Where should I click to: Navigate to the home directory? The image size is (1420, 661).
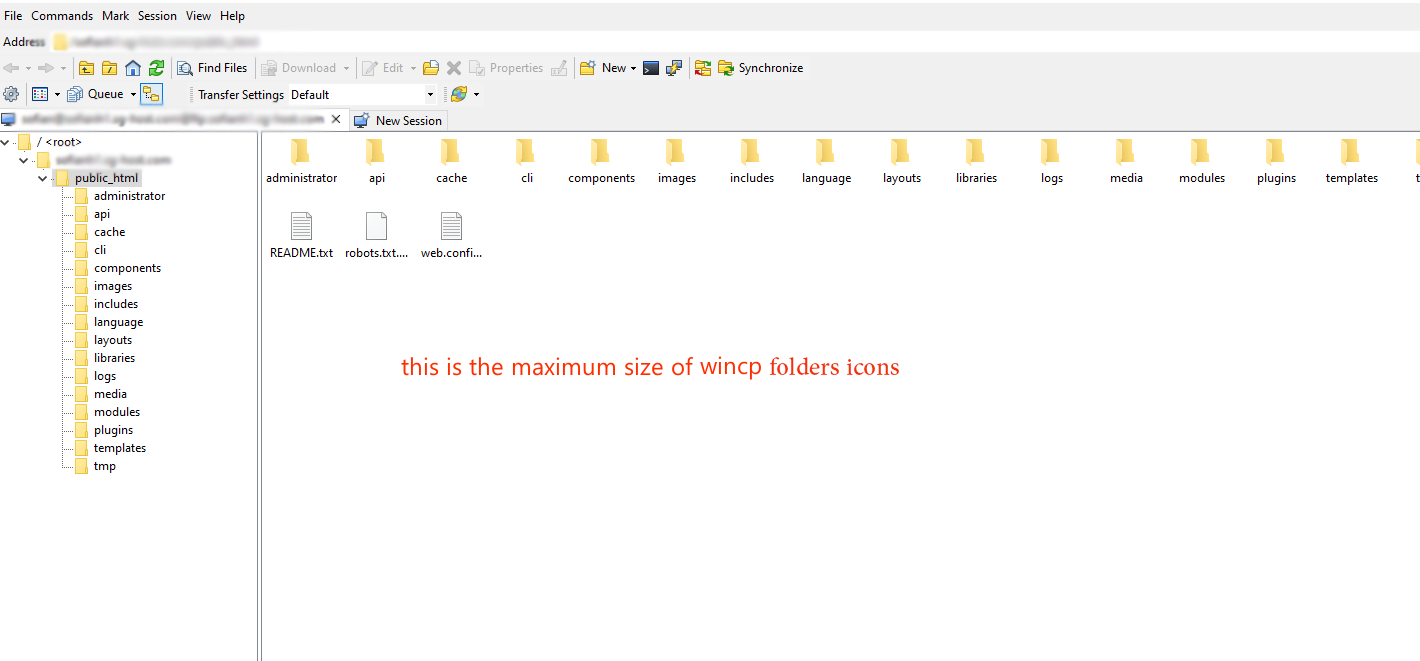pyautogui.click(x=133, y=67)
